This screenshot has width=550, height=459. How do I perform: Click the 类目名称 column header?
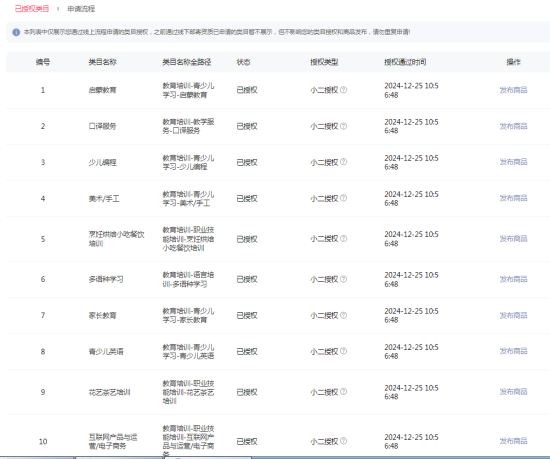pos(102,62)
